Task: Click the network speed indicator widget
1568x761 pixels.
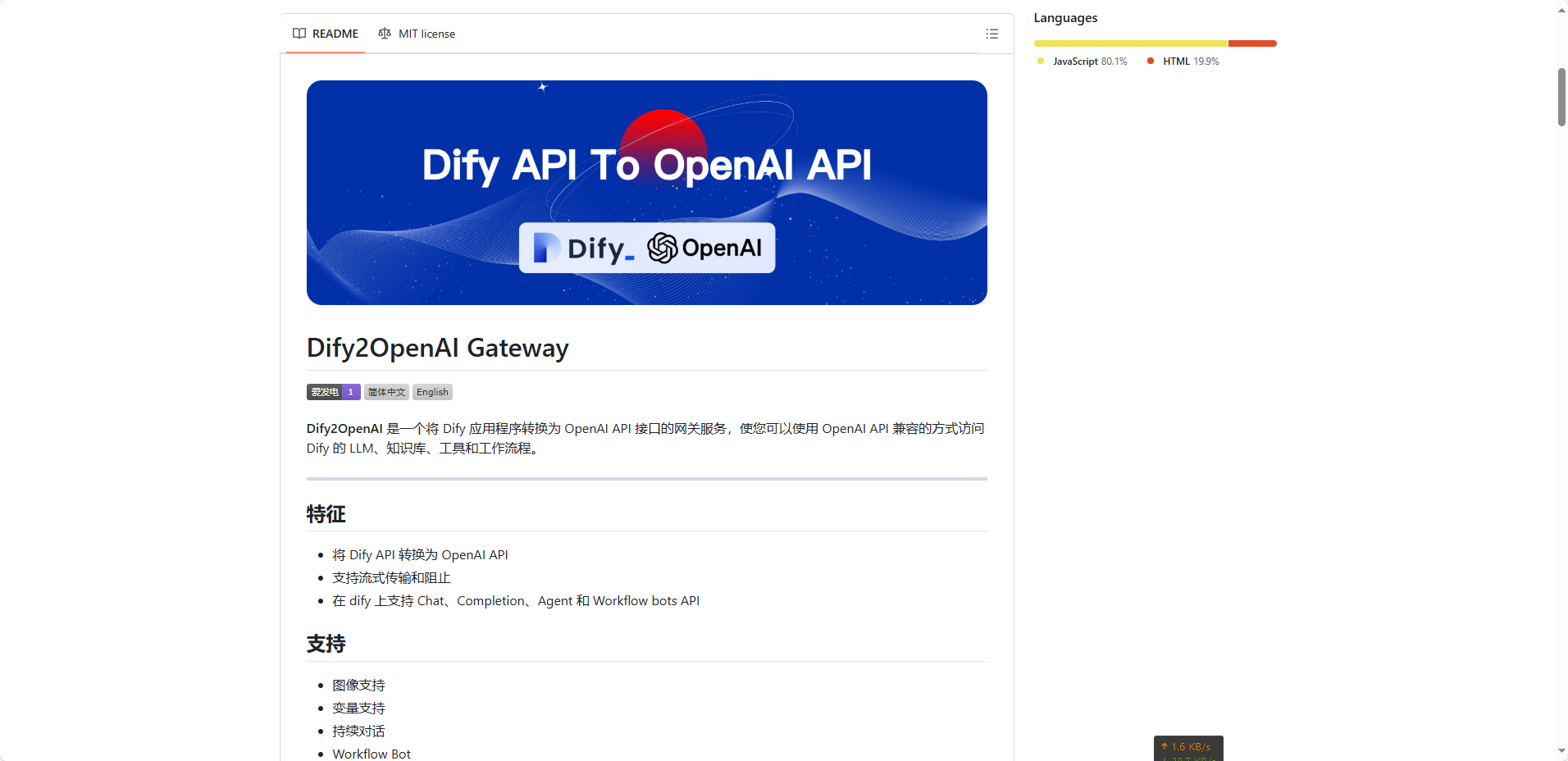Action: pyautogui.click(x=1188, y=748)
